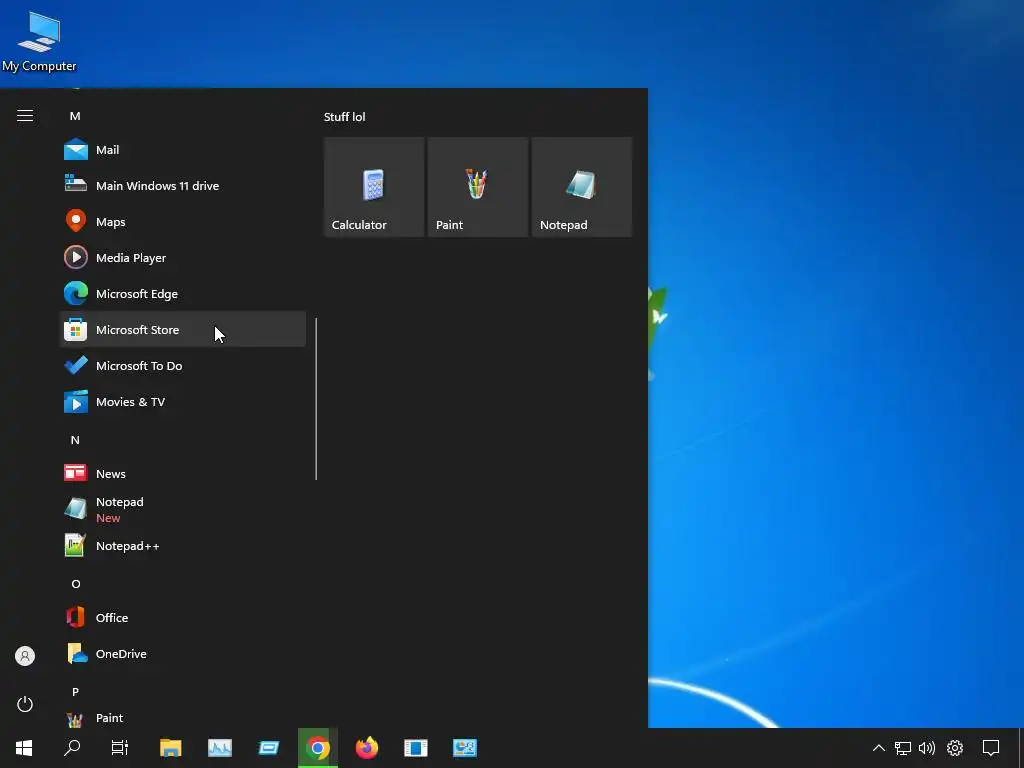Click the 'Stuff lol' group title

point(345,117)
